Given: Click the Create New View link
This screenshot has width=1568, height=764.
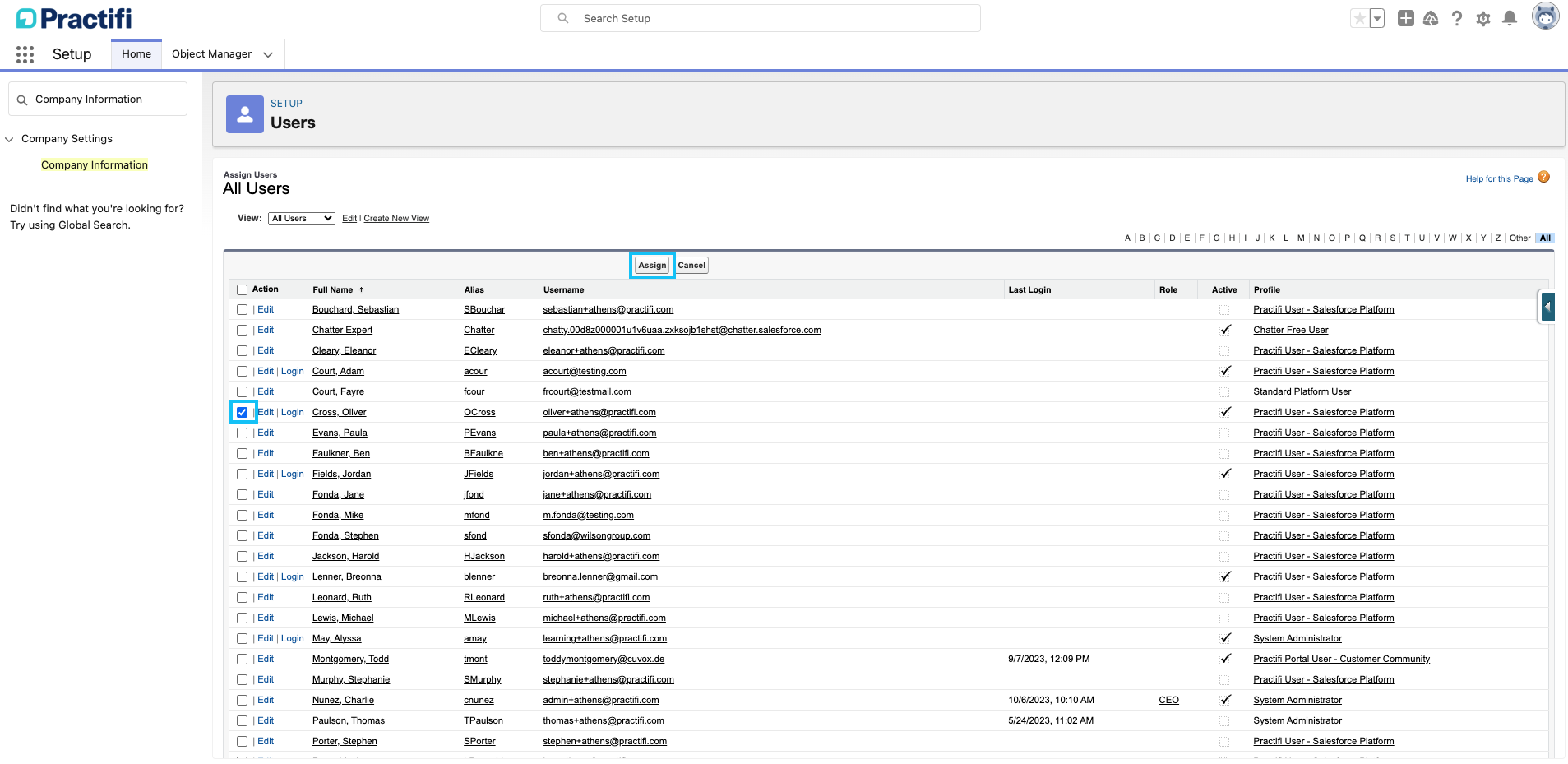Looking at the screenshot, I should 396,218.
